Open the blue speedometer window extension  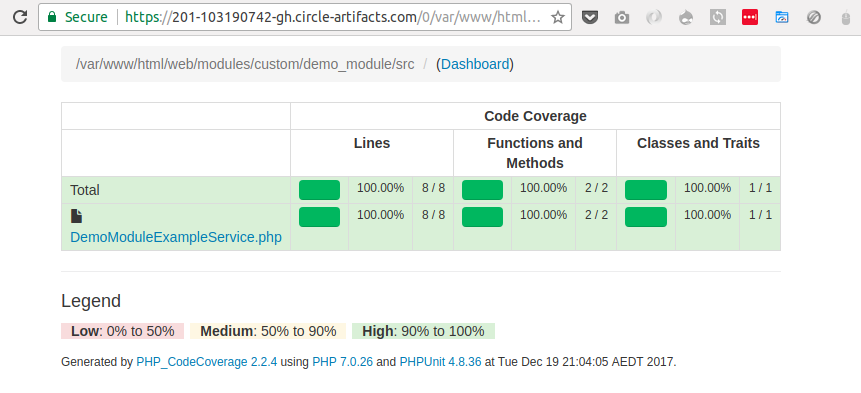pyautogui.click(x=782, y=18)
